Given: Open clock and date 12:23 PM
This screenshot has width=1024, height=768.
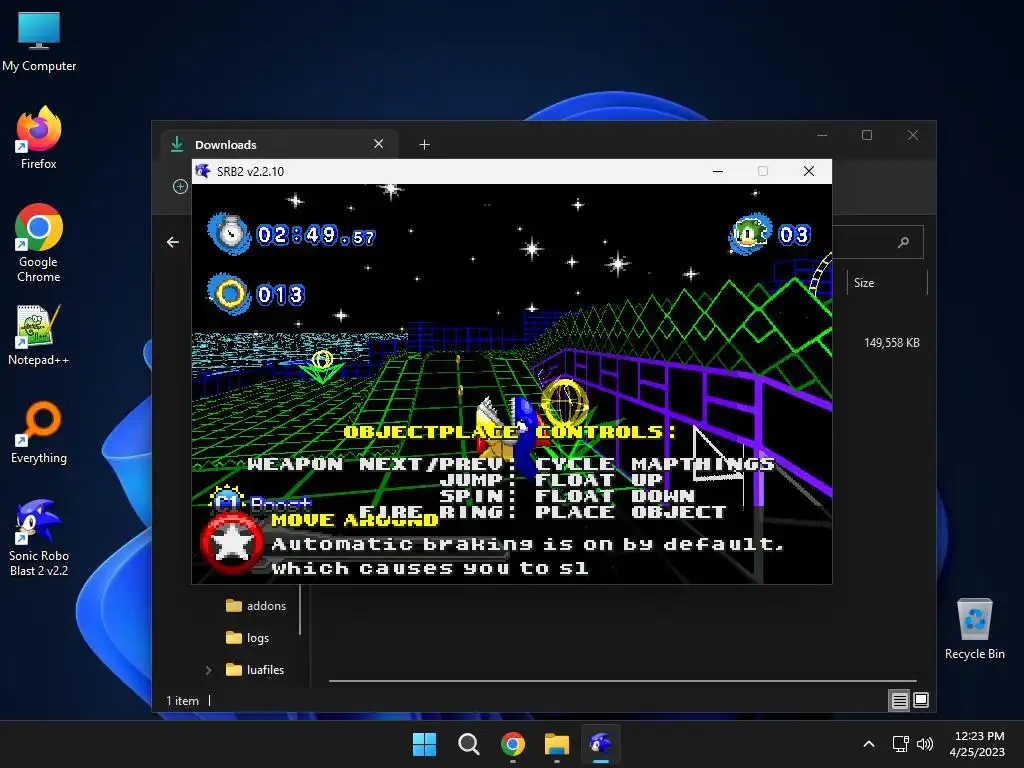Looking at the screenshot, I should coord(978,744).
